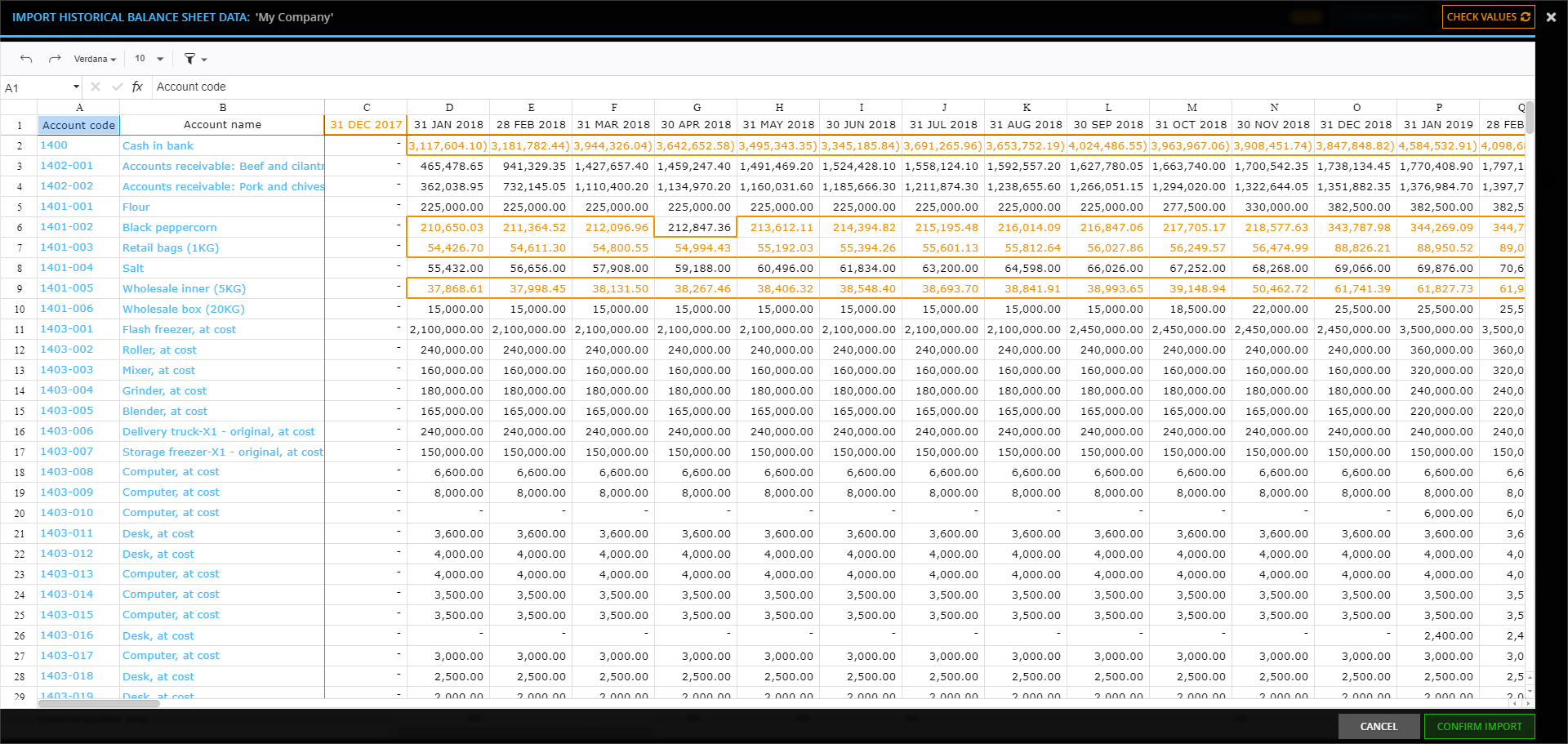Click the Cash in bank cell
This screenshot has height=744, width=1568.
[x=222, y=145]
